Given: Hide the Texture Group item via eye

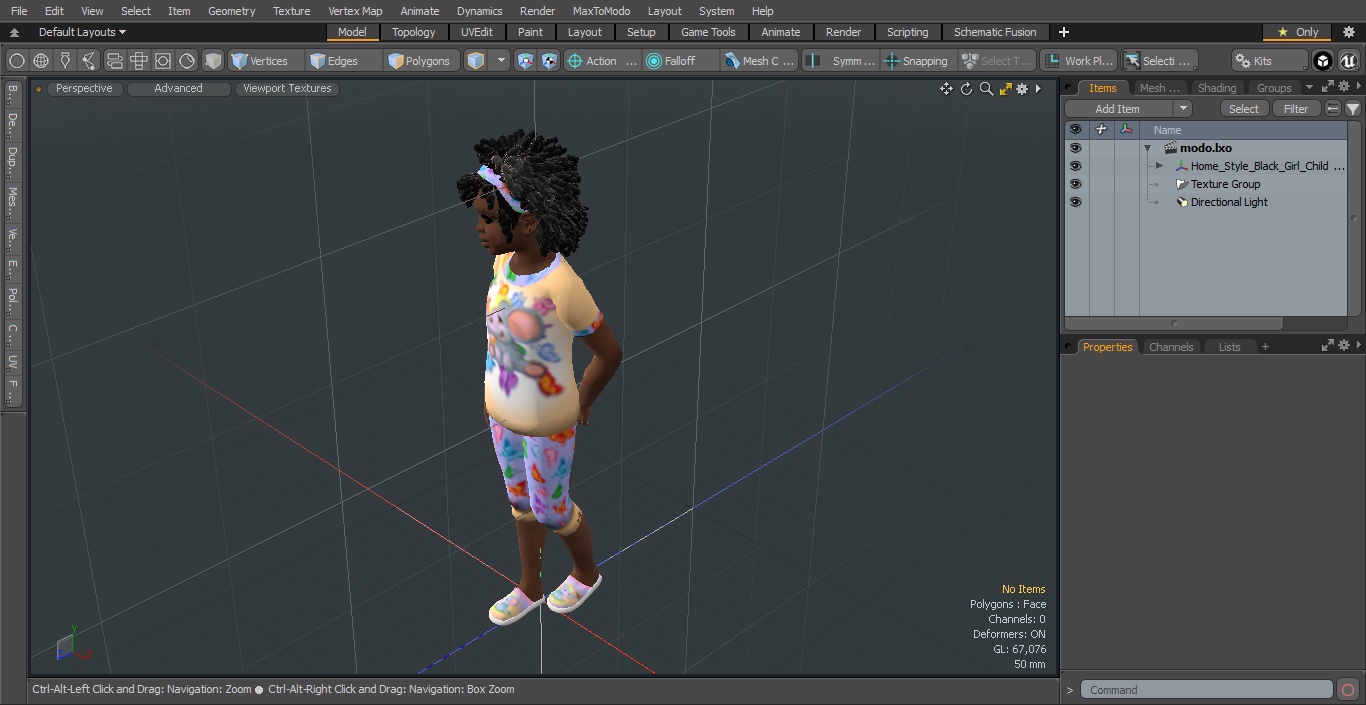Looking at the screenshot, I should point(1075,184).
